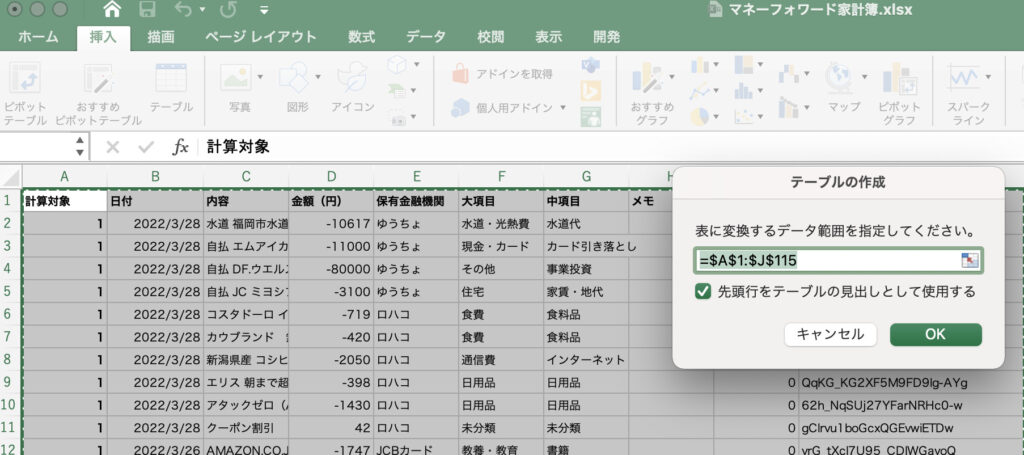1024x455 pixels.
Task: Select row 5 header
Action: [x=8, y=291]
